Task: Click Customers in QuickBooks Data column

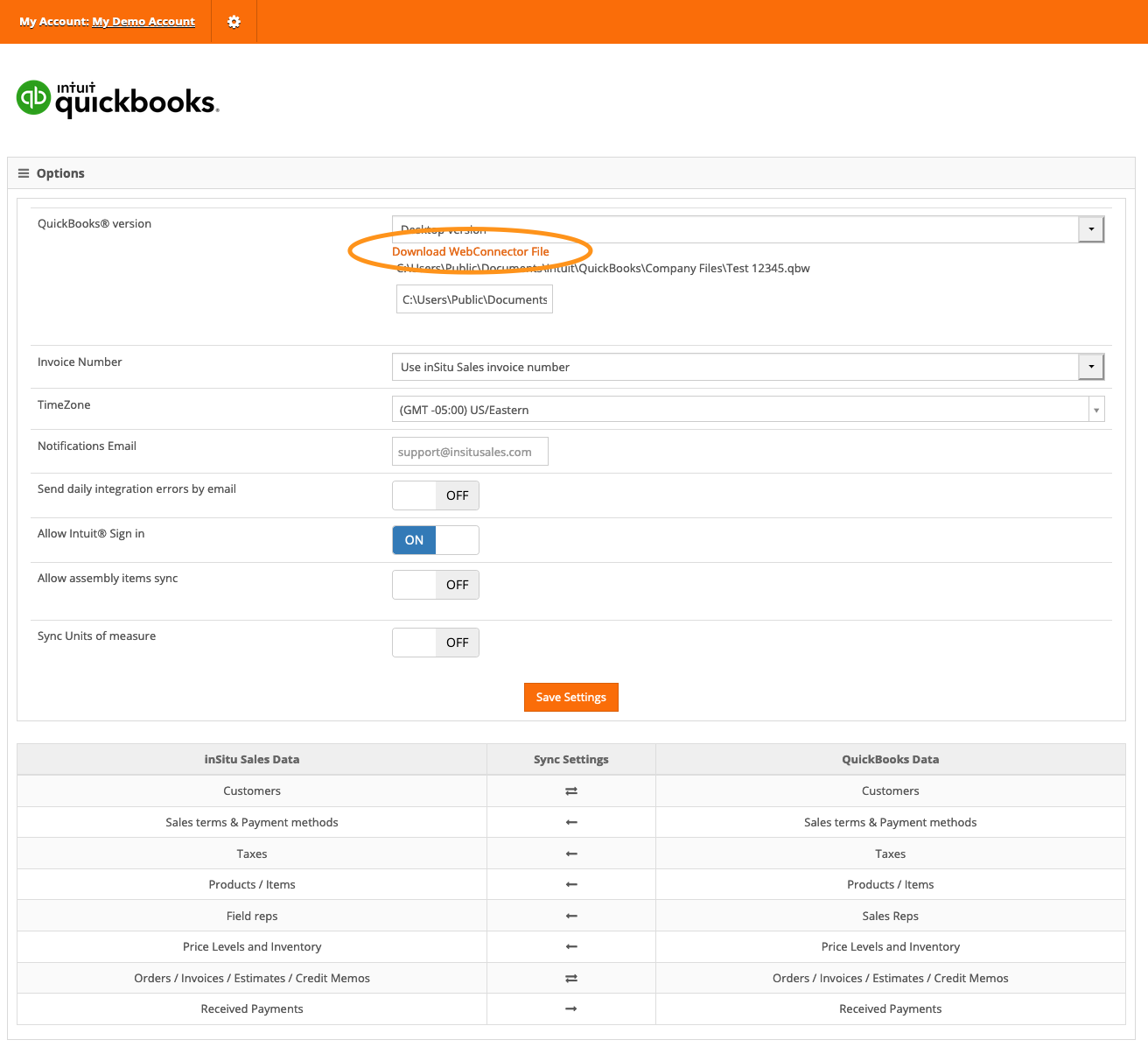Action: click(x=891, y=791)
